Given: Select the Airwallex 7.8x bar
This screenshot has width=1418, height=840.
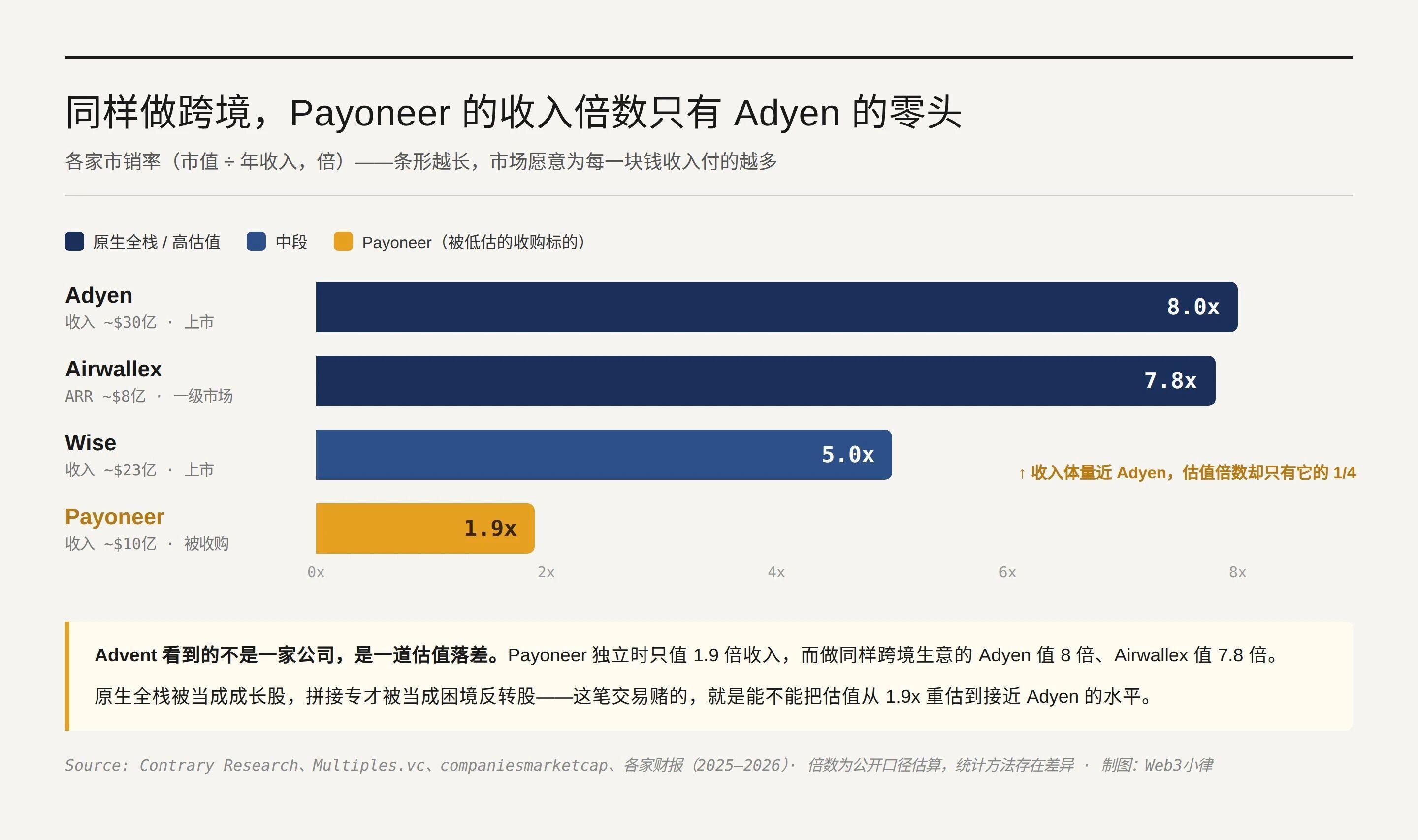Looking at the screenshot, I should [x=766, y=381].
